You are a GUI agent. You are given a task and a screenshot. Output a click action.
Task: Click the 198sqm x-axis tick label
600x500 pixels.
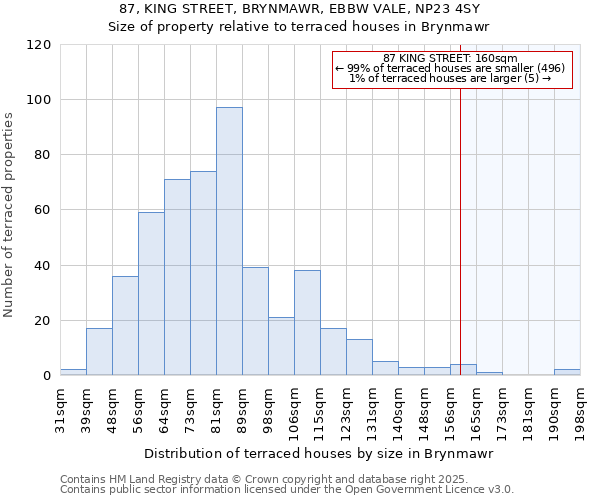580,410
